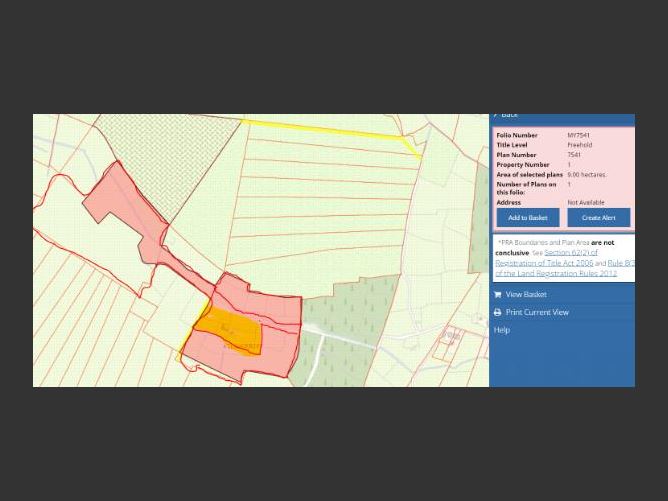Image resolution: width=668 pixels, height=501 pixels.
Task: Click the Create Alert button
Action: click(599, 218)
